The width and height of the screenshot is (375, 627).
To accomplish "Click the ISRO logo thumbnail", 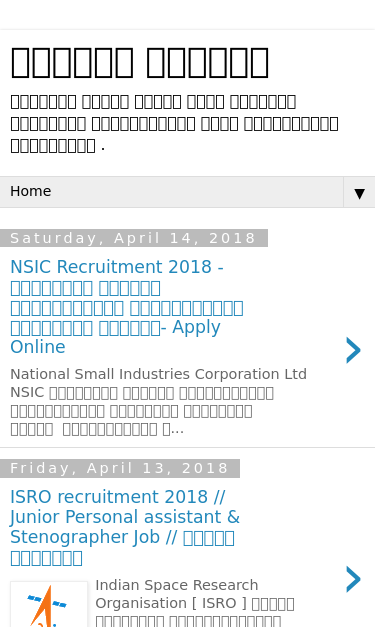I will (x=49, y=604).
